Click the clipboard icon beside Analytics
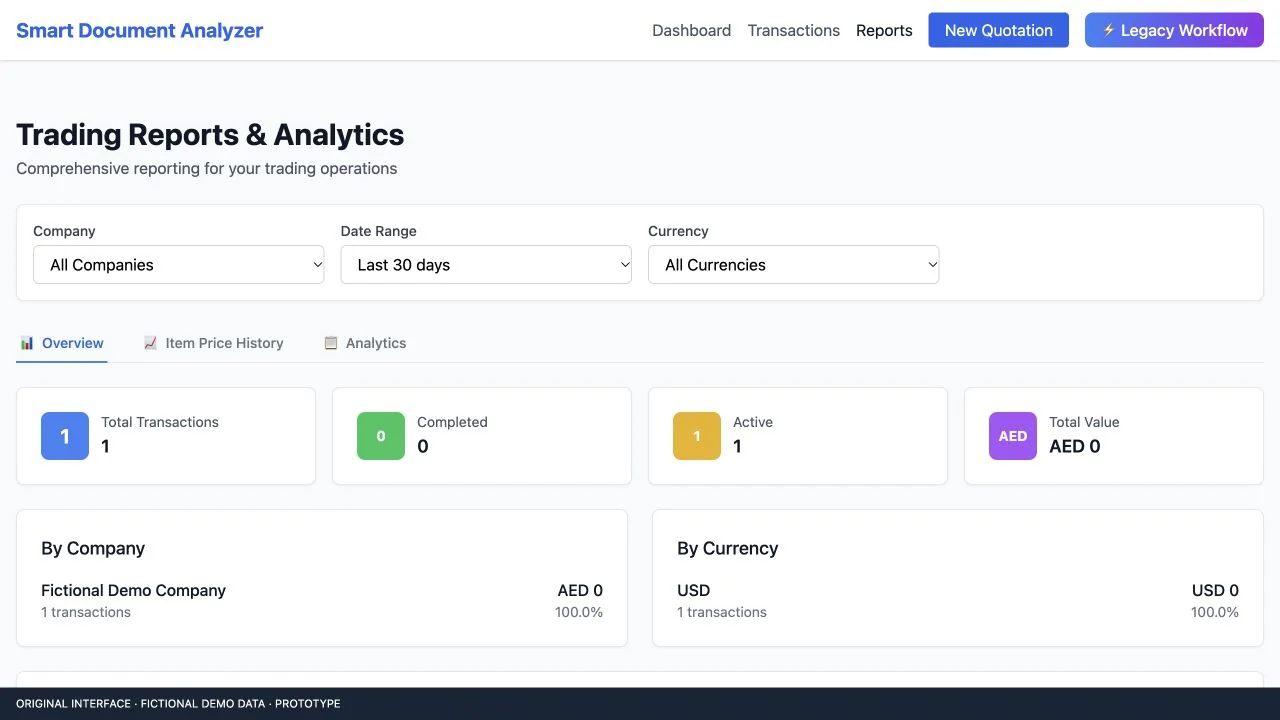 (x=331, y=343)
